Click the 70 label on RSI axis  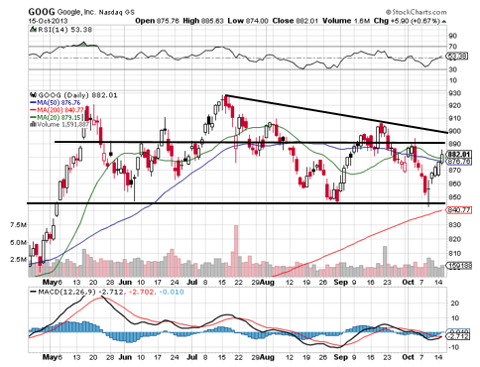[453, 47]
